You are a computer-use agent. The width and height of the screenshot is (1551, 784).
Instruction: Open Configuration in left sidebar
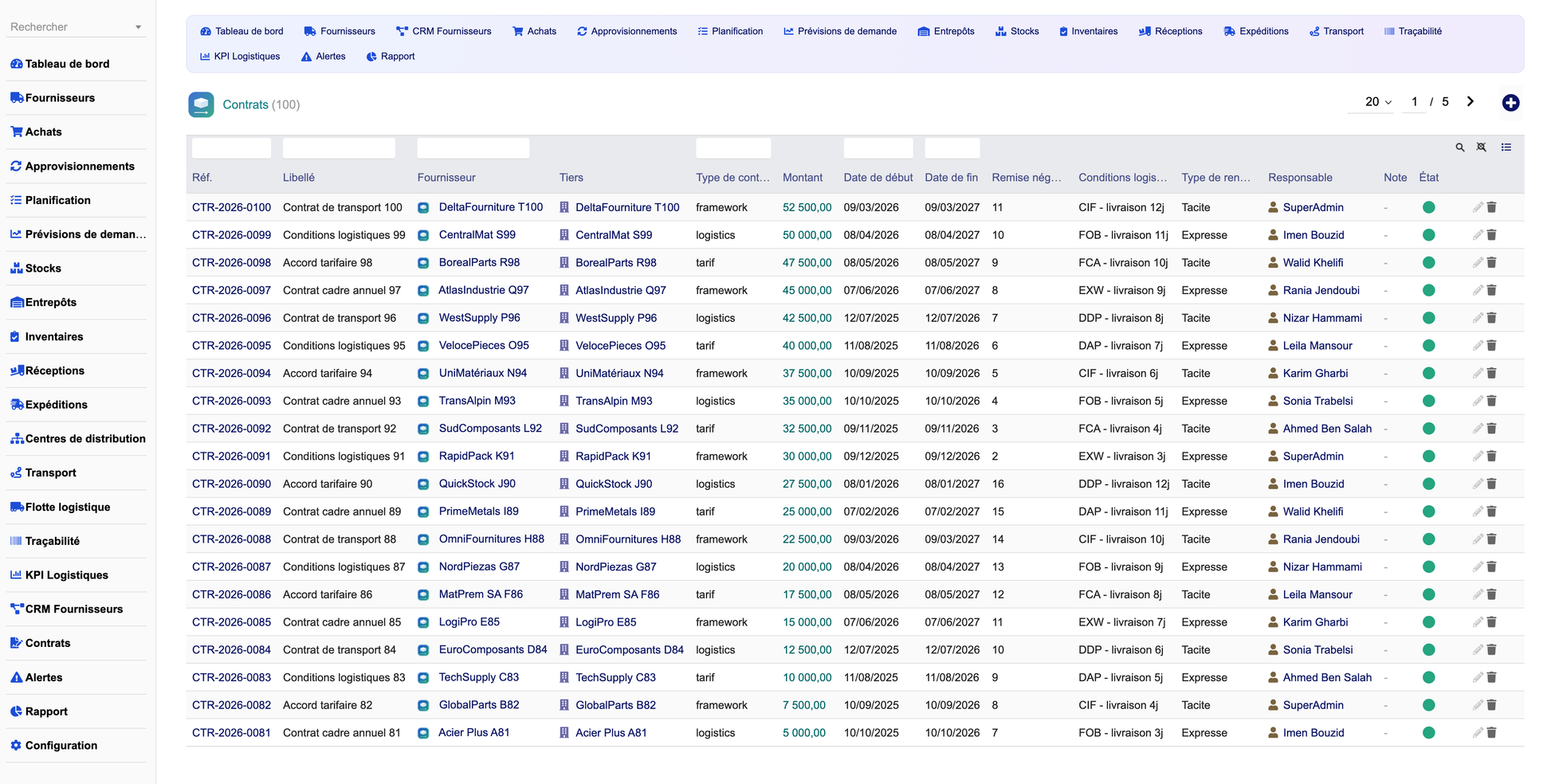(x=77, y=746)
